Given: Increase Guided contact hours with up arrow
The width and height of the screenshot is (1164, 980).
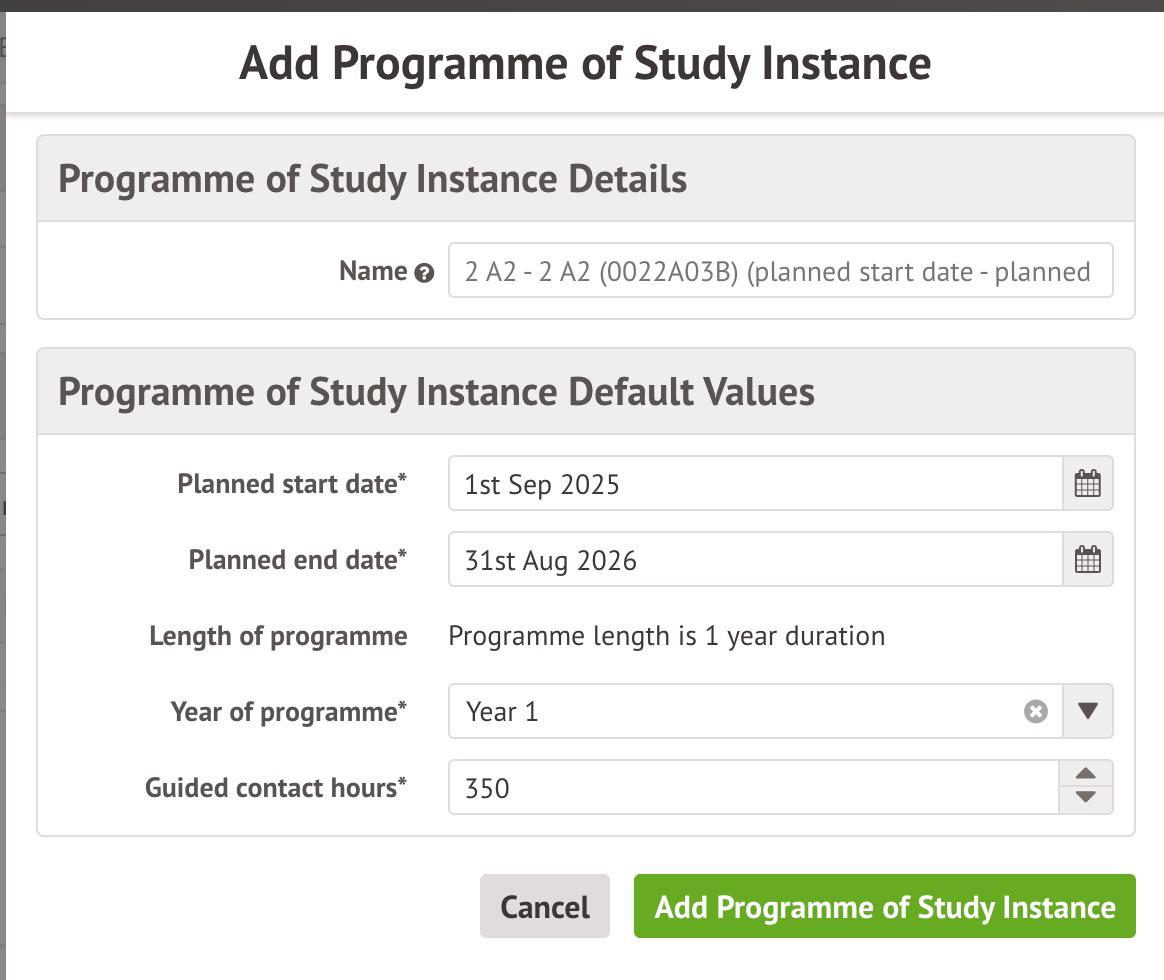Looking at the screenshot, I should (x=1086, y=775).
